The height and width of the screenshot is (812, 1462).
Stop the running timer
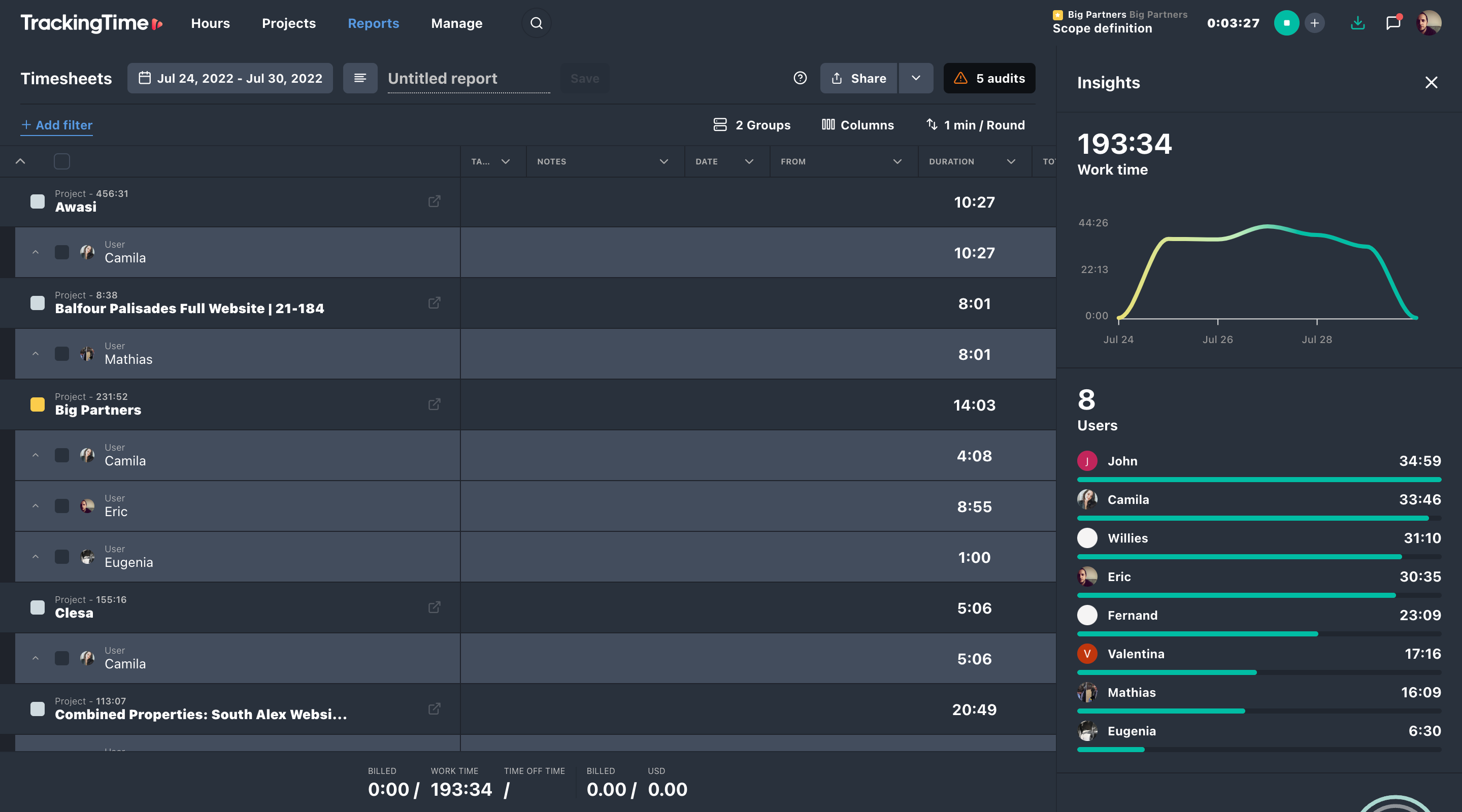click(1286, 23)
